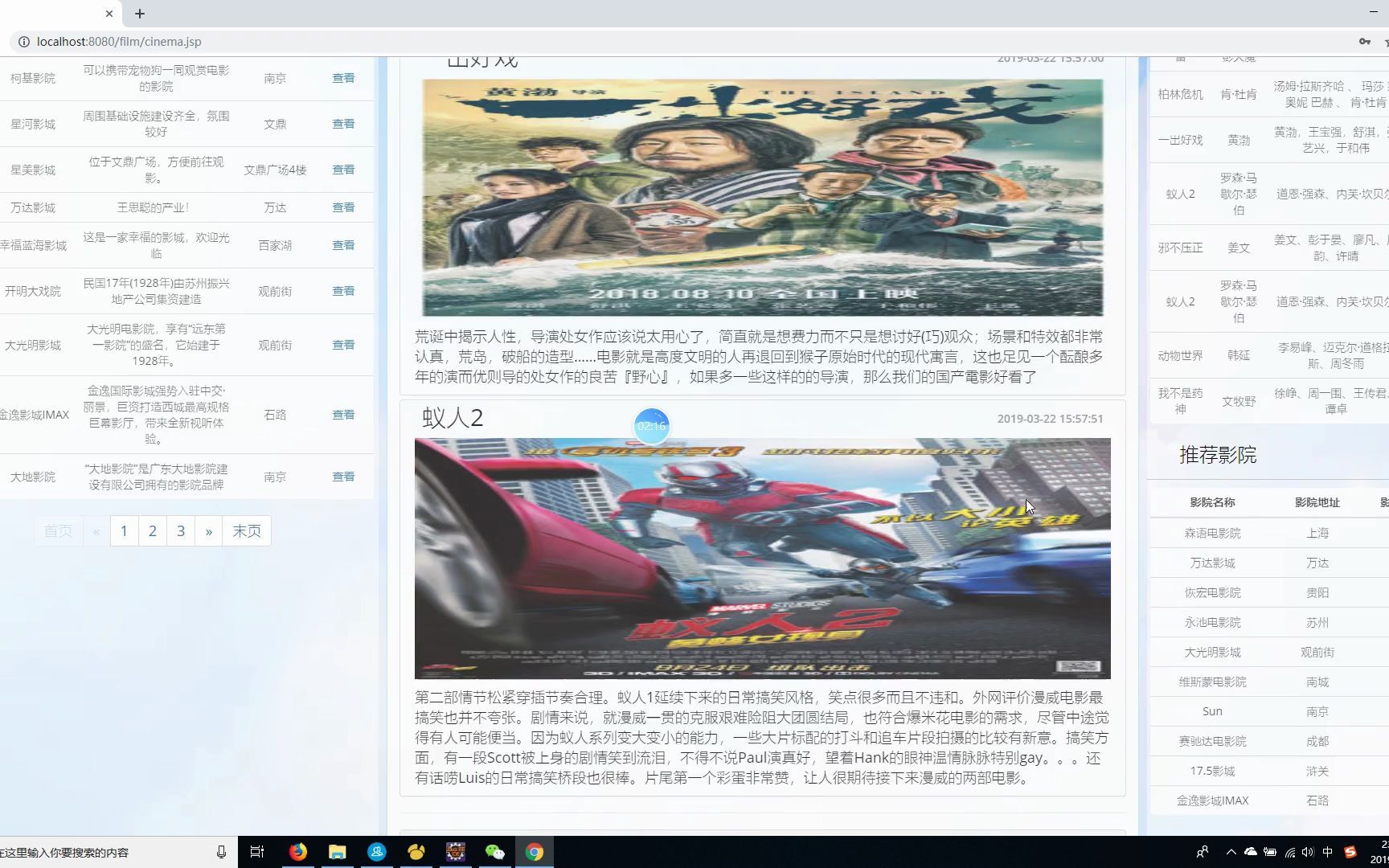Open File Explorer from the taskbar
1389x868 pixels.
coord(338,852)
